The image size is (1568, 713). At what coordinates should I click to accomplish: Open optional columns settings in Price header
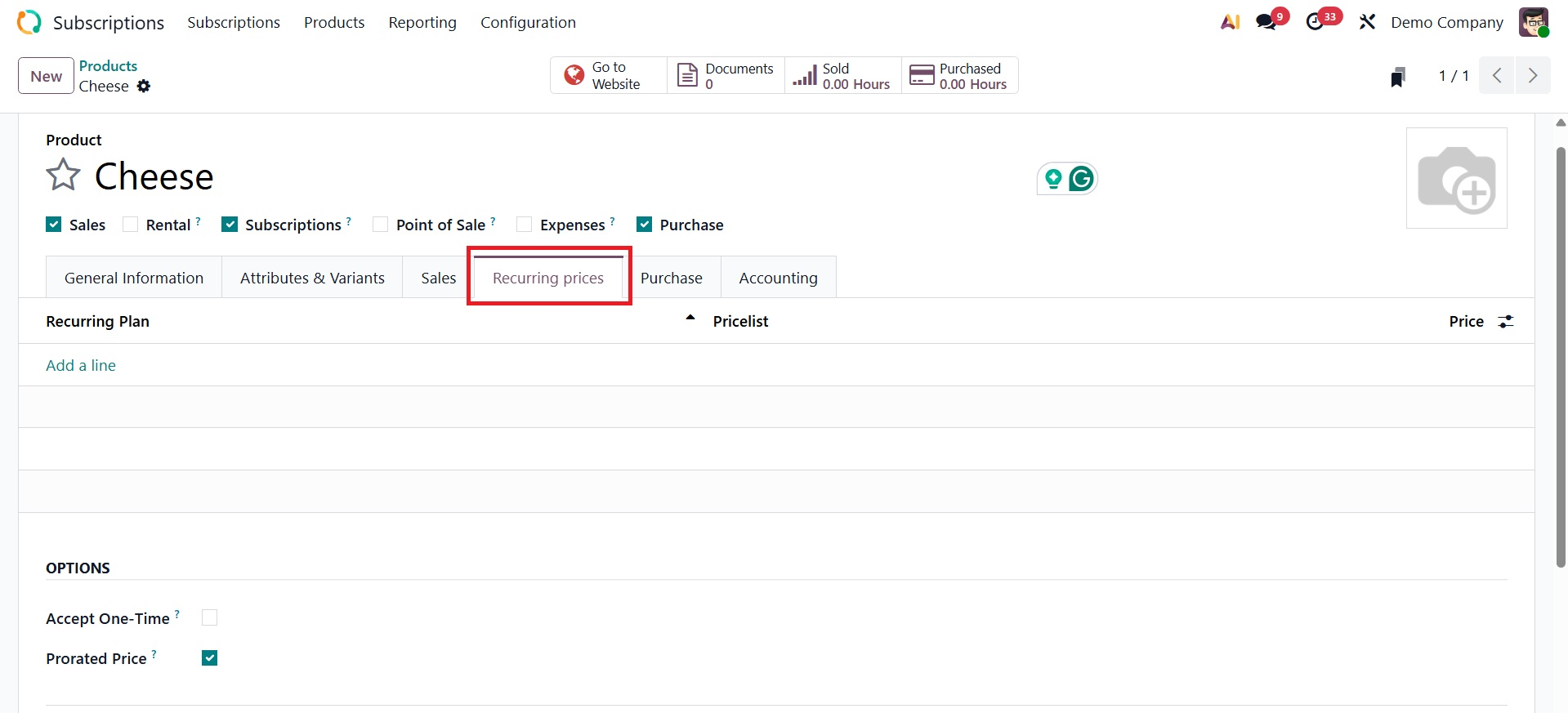click(1505, 322)
